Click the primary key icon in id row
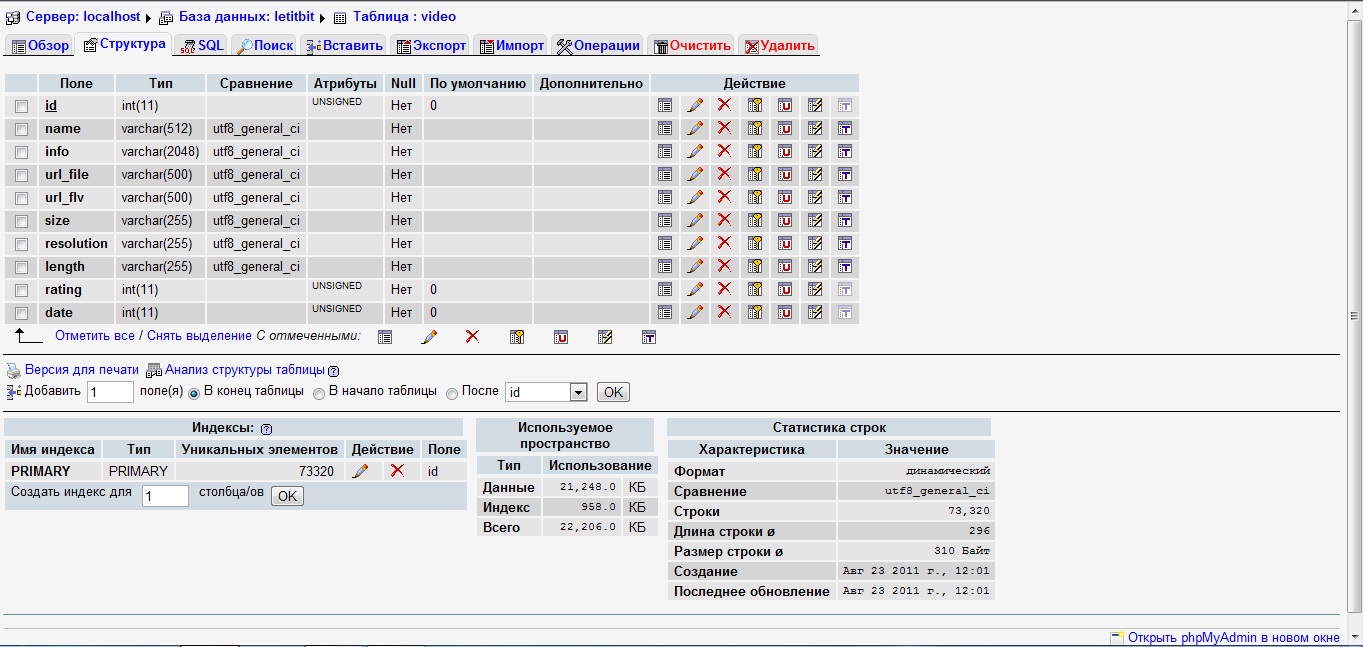Viewport: 1363px width, 647px height. coord(755,105)
